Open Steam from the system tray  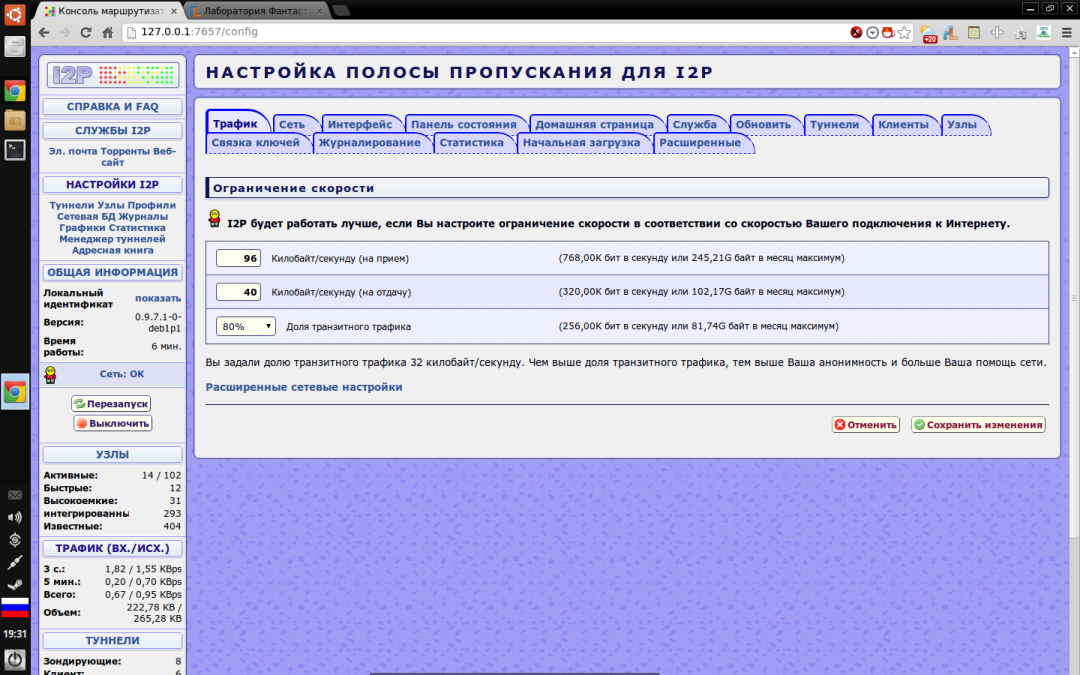[x=15, y=585]
